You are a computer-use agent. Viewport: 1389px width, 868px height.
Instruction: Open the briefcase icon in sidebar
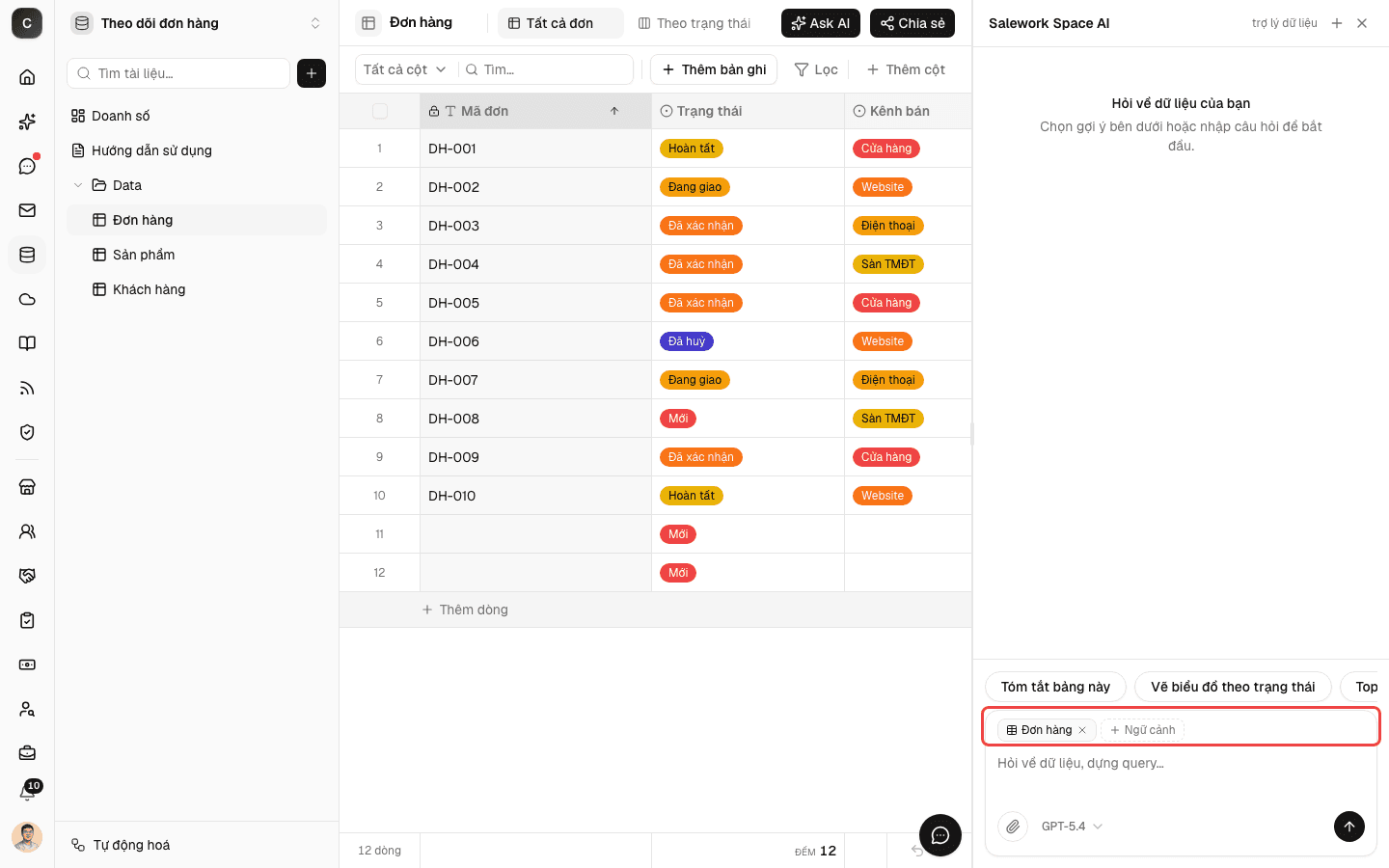(x=27, y=752)
